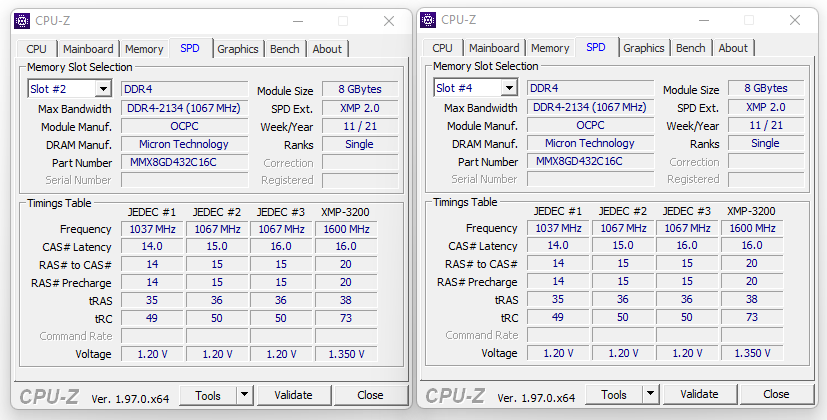This screenshot has height=420, width=827.
Task: Switch to CPU tab in left window
Action: (36, 49)
